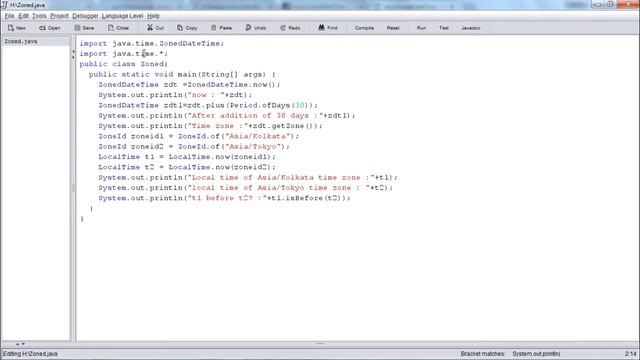Click the 'LocalTime t1 = LocalTime.now(zoneid1);' line
The height and width of the screenshot is (360, 640).
point(187,157)
